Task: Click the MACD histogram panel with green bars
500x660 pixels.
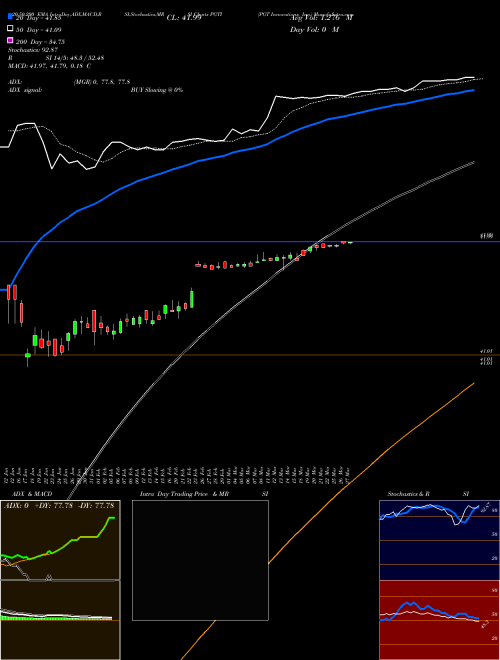Action: click(60, 620)
